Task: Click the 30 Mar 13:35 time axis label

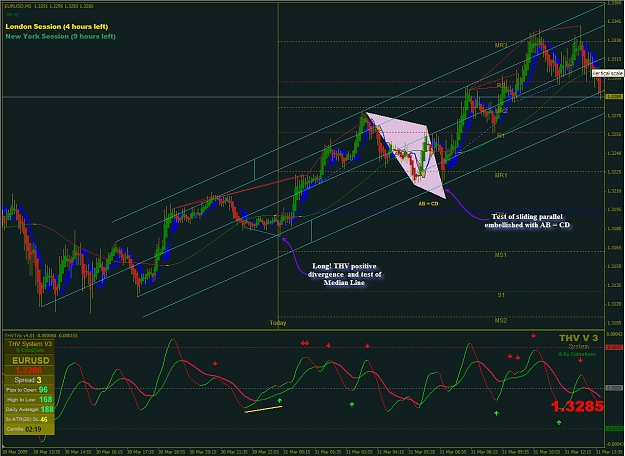Action: [46, 452]
